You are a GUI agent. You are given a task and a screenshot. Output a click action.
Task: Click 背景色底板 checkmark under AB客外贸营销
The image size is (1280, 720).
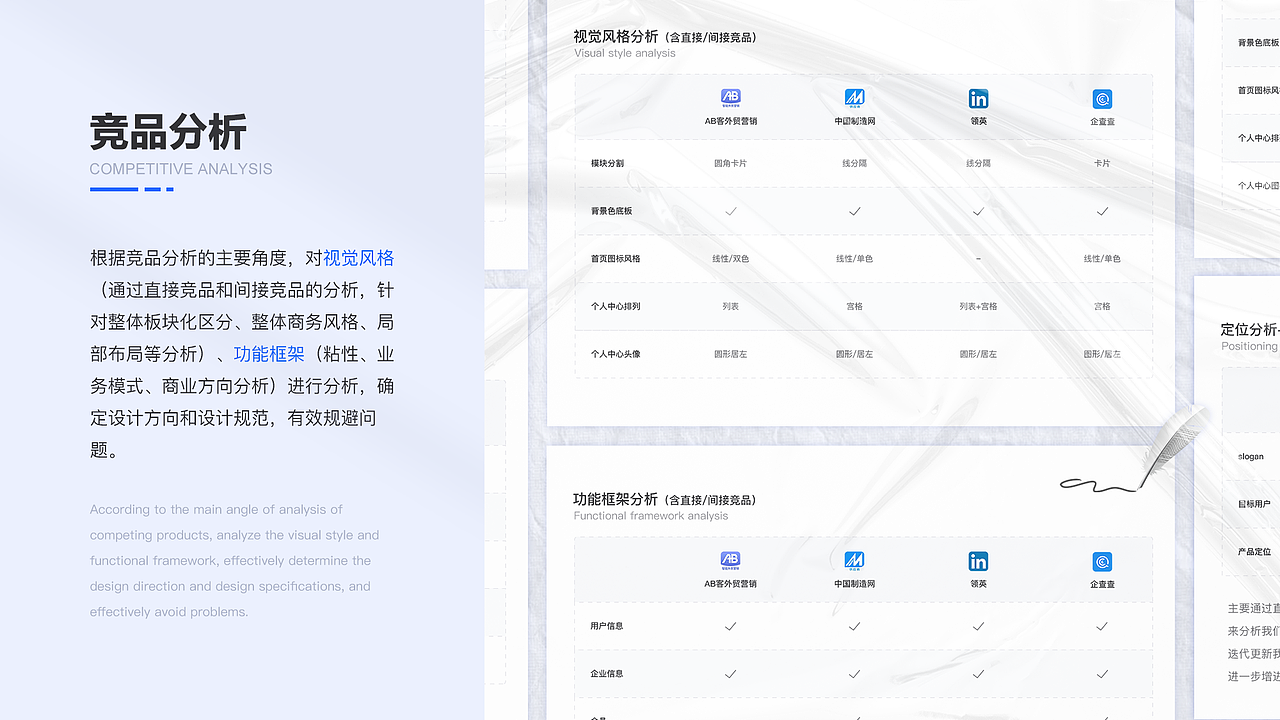[x=731, y=211]
